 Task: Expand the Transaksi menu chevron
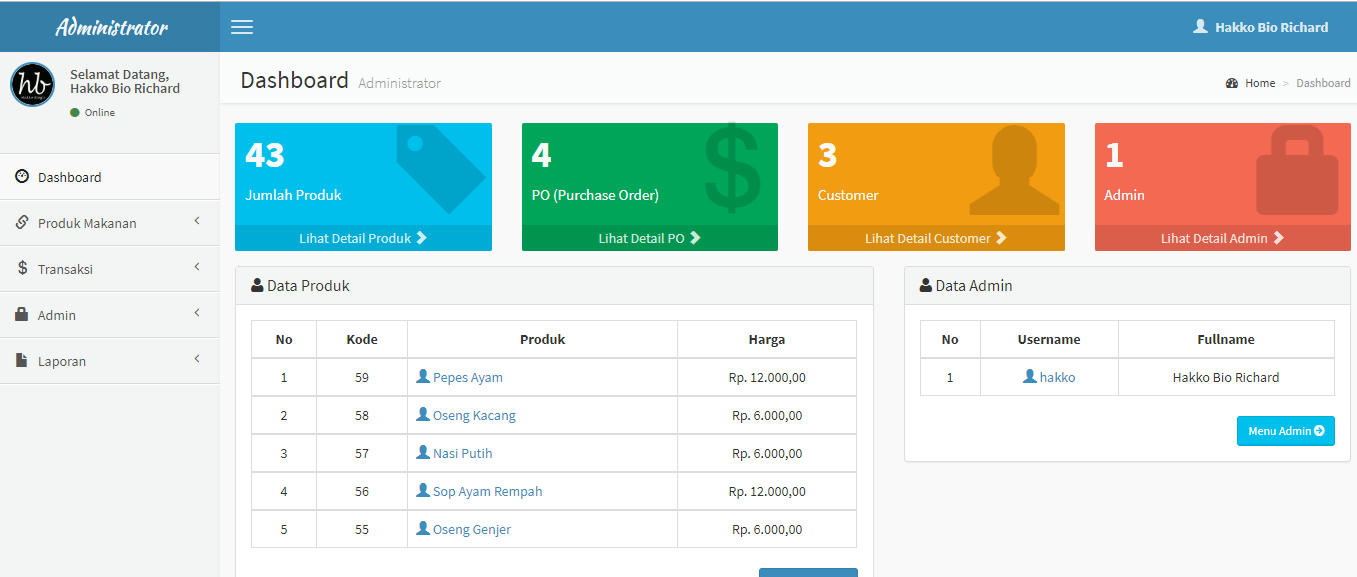[197, 267]
